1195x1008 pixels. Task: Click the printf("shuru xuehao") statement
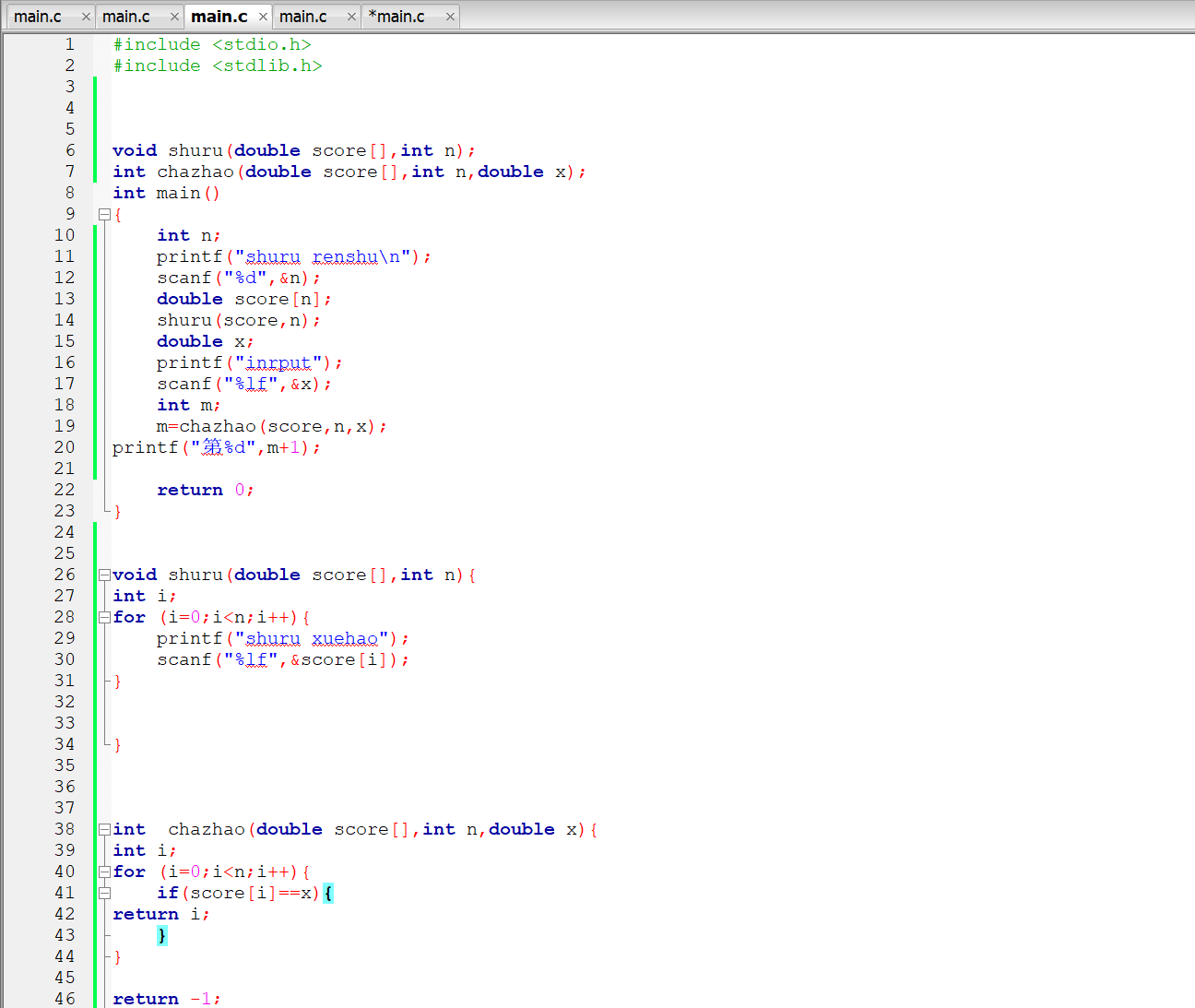point(283,638)
